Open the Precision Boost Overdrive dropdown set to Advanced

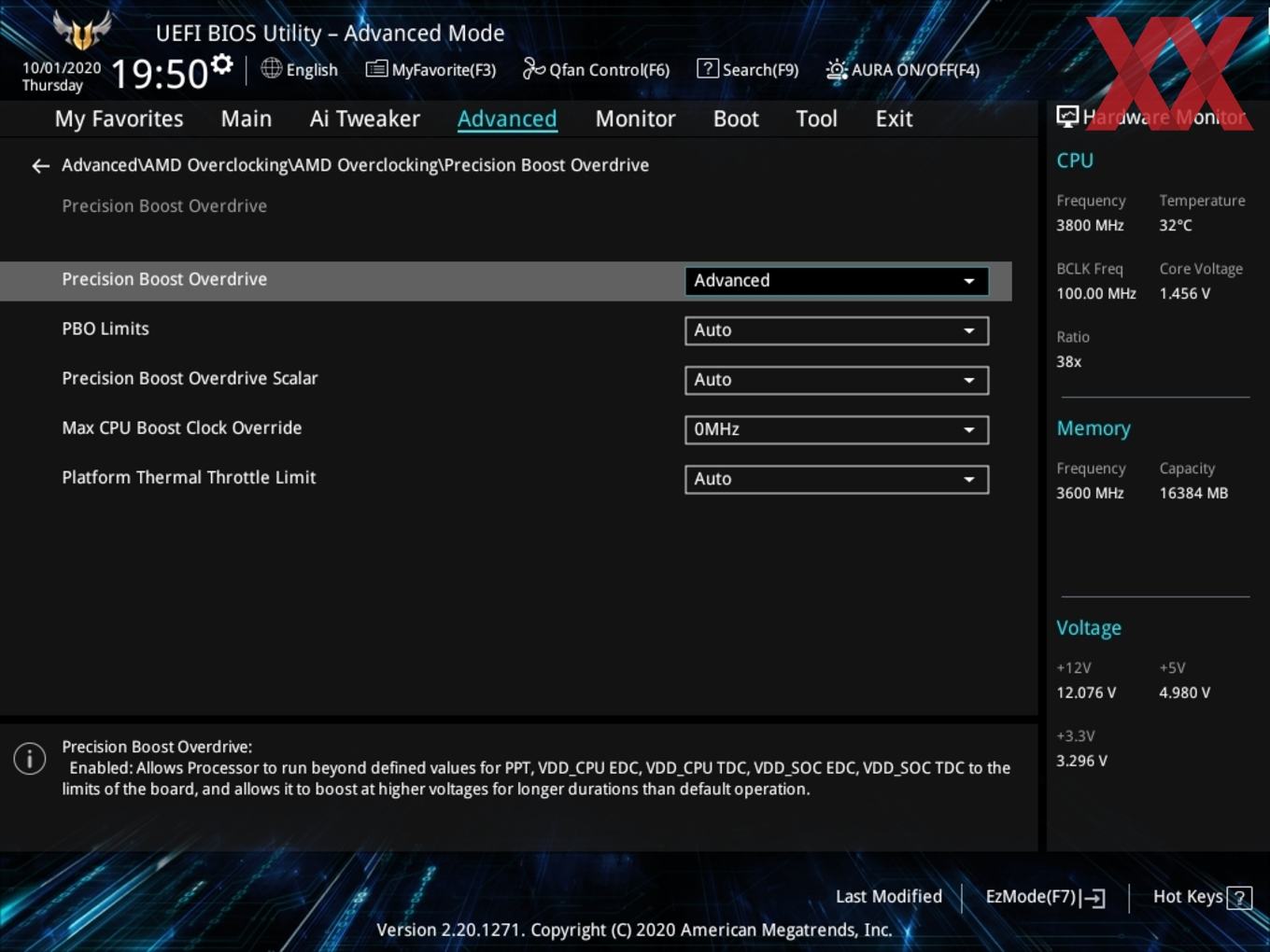point(837,281)
